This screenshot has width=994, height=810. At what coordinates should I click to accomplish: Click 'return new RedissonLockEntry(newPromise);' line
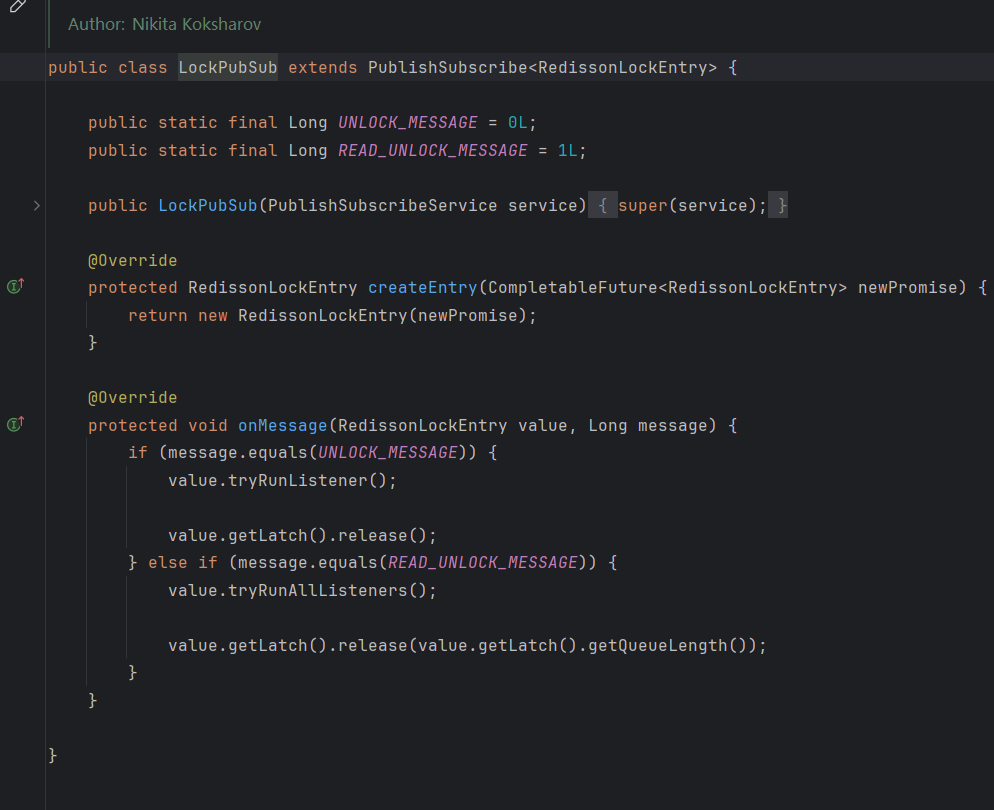tap(332, 316)
